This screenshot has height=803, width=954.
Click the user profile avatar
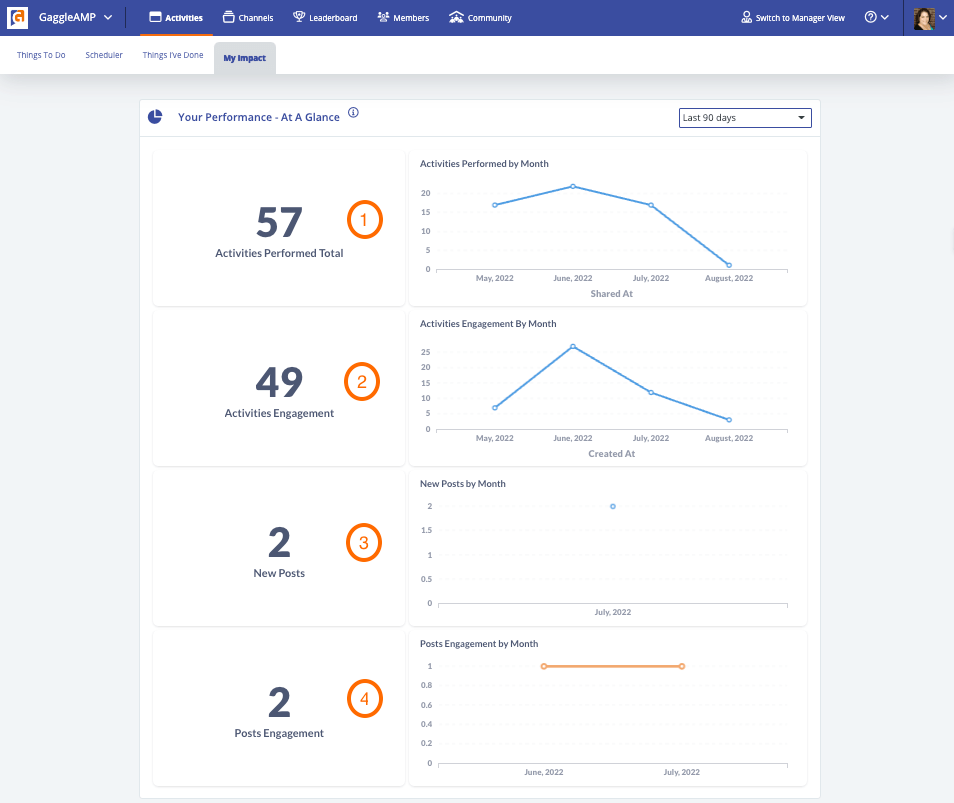(924, 18)
